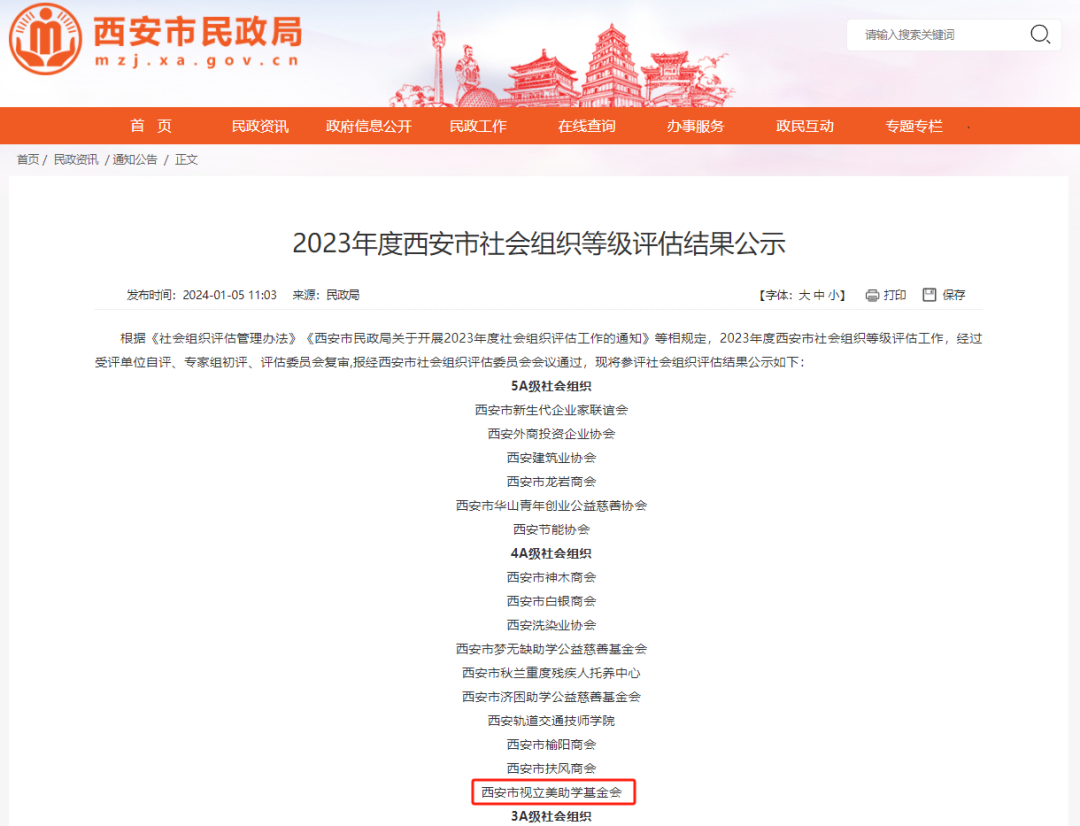Image resolution: width=1080 pixels, height=826 pixels.
Task: Open the 政府信息公开 menu
Action: 368,126
